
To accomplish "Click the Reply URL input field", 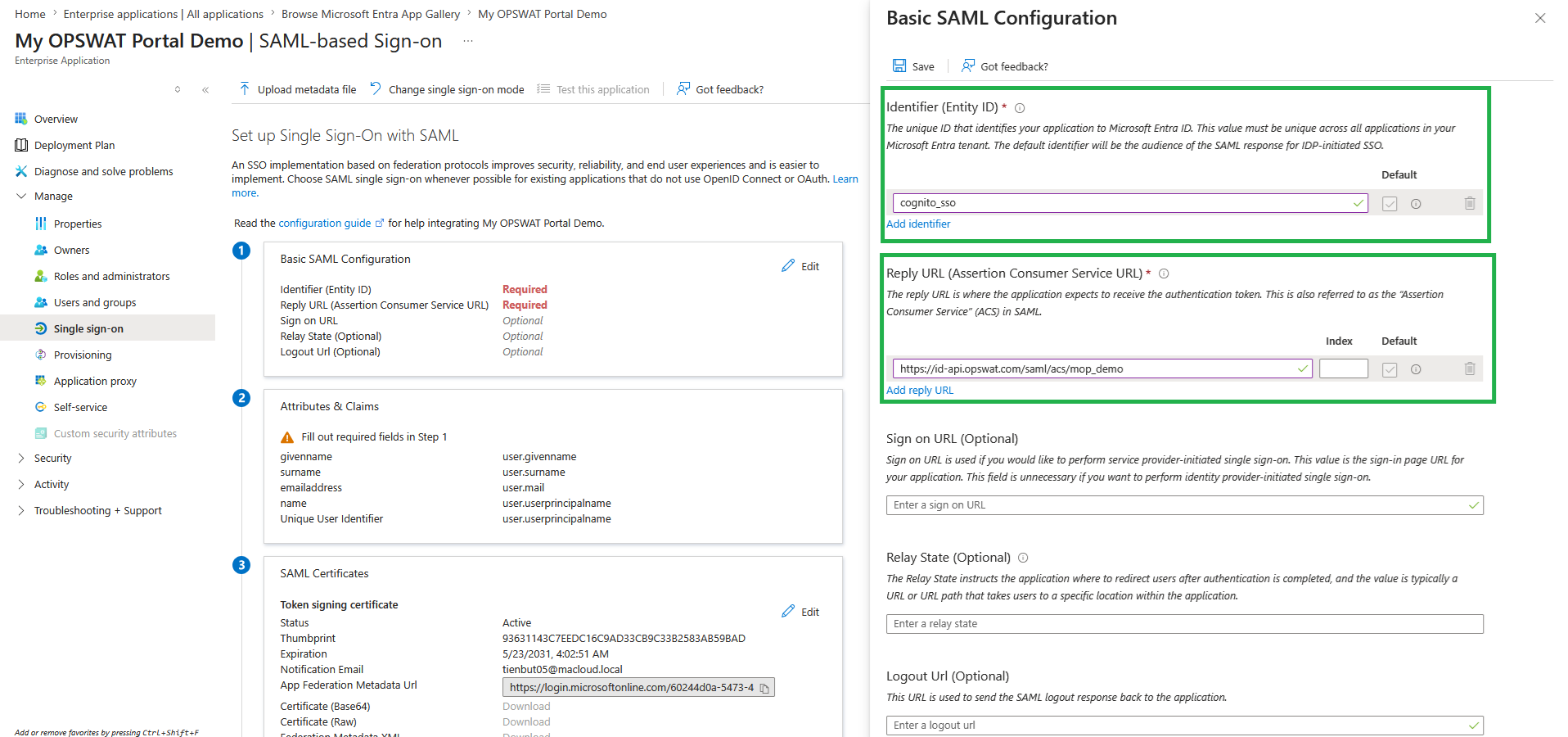I will [1102, 369].
